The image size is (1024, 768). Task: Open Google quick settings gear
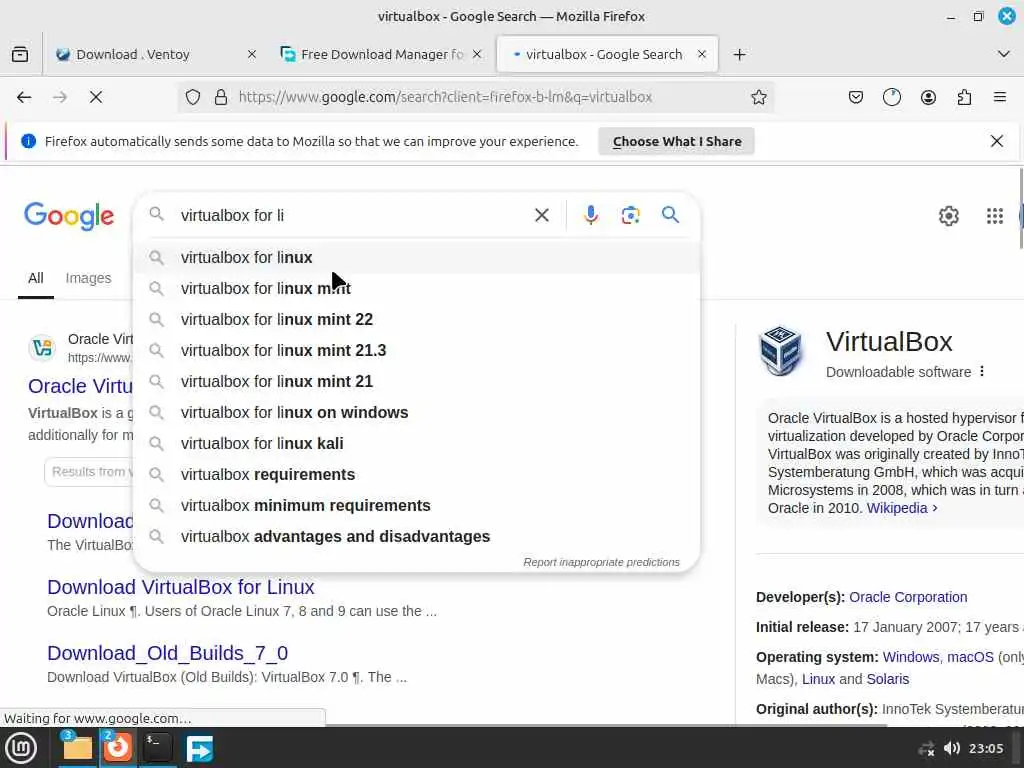point(948,216)
